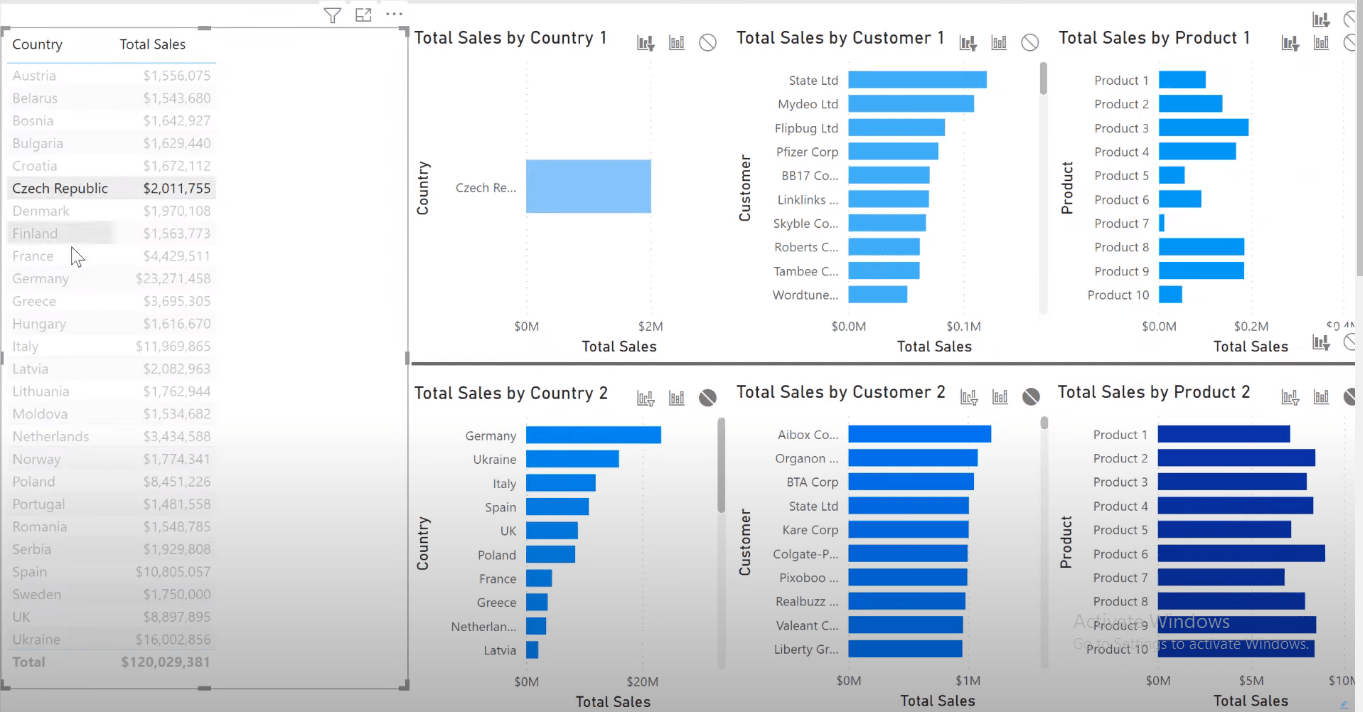Set Filter interaction on Total Sales by Product 1
Viewport: 1363px width, 712px height.
(x=1290, y=43)
